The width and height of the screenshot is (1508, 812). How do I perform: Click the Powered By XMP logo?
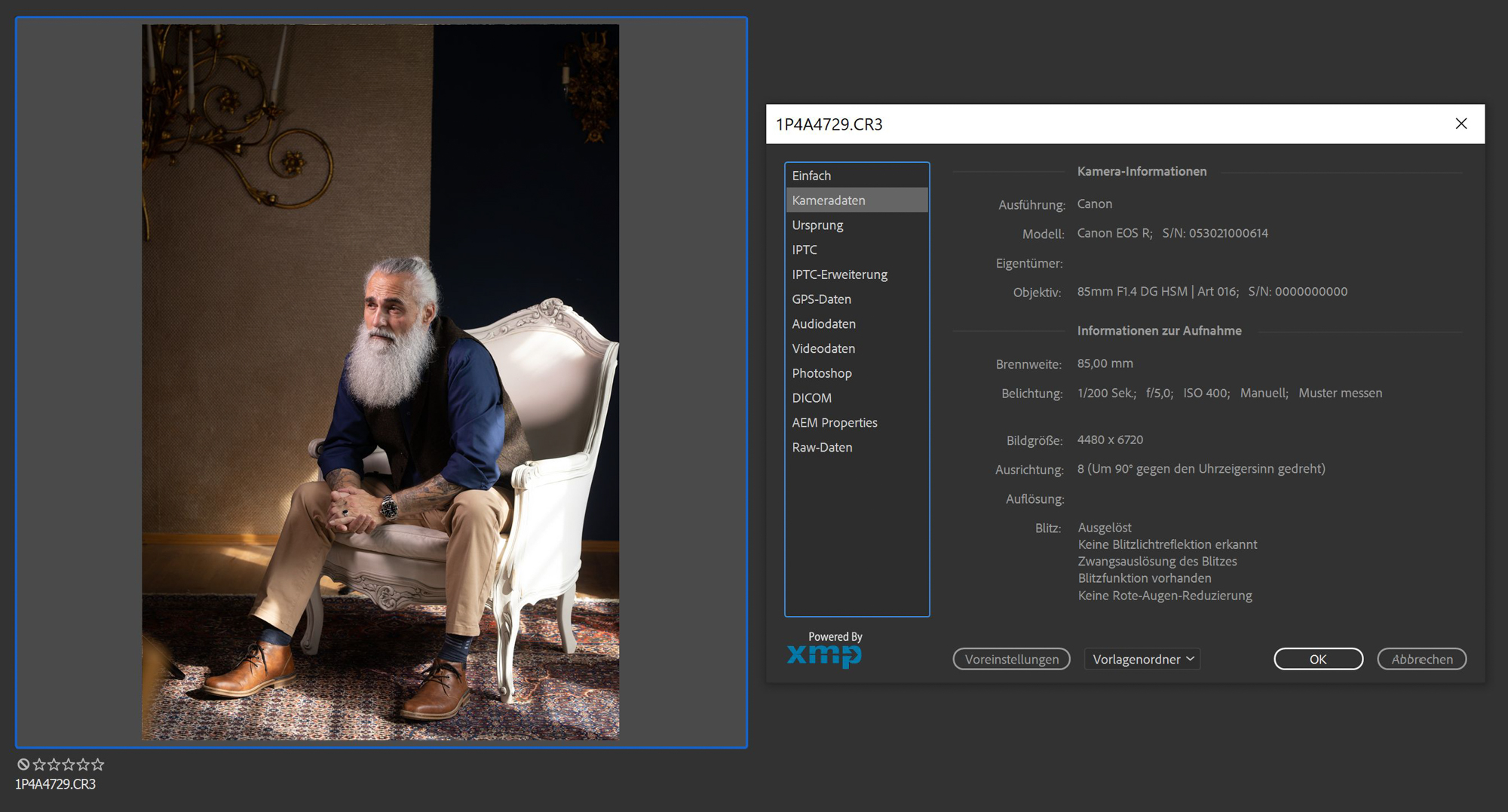[x=825, y=650]
